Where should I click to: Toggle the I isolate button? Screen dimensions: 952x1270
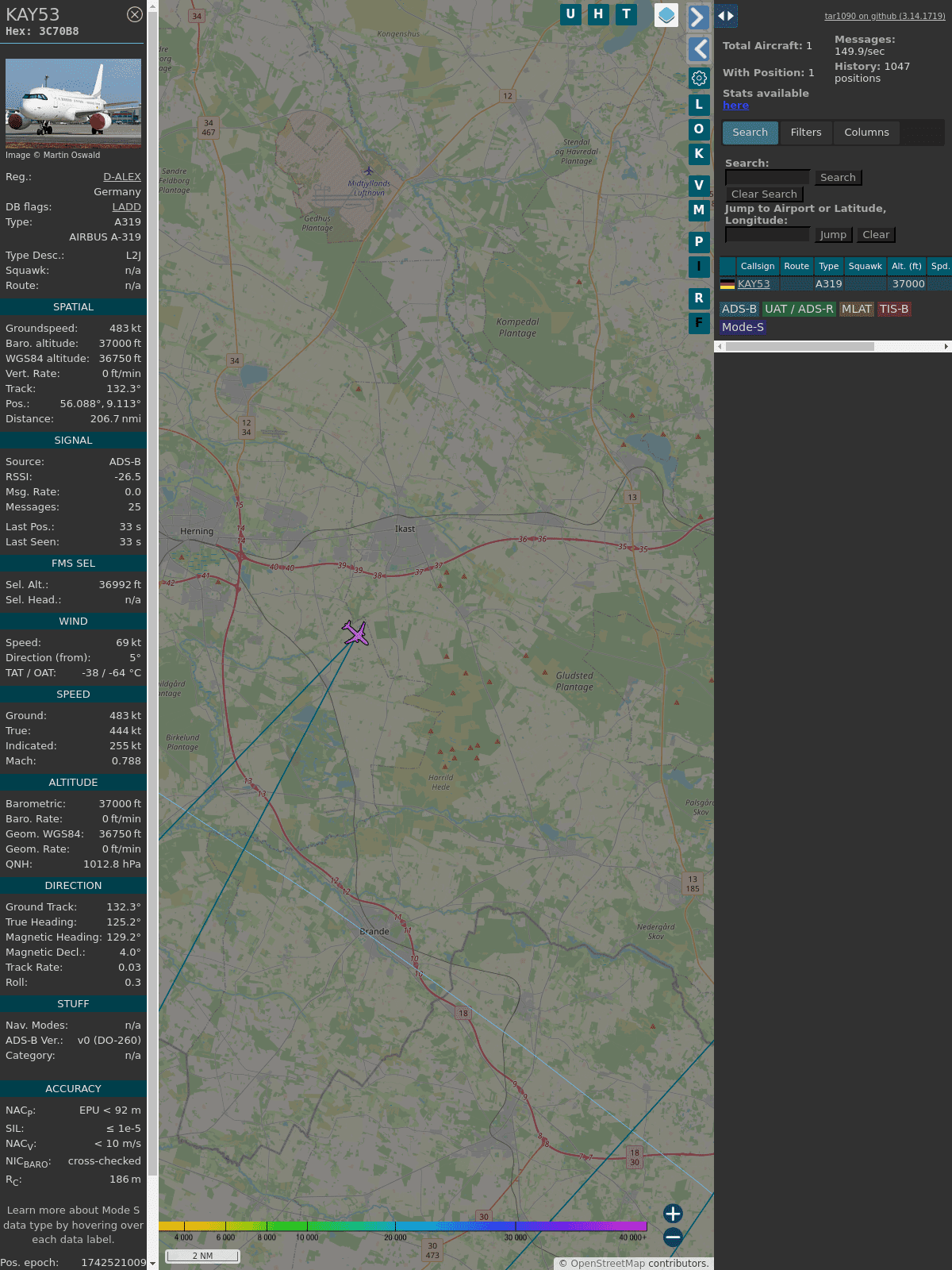point(699,266)
